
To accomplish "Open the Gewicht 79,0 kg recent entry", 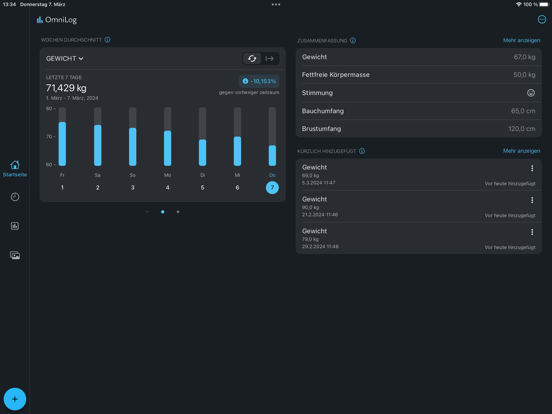I will point(419,238).
